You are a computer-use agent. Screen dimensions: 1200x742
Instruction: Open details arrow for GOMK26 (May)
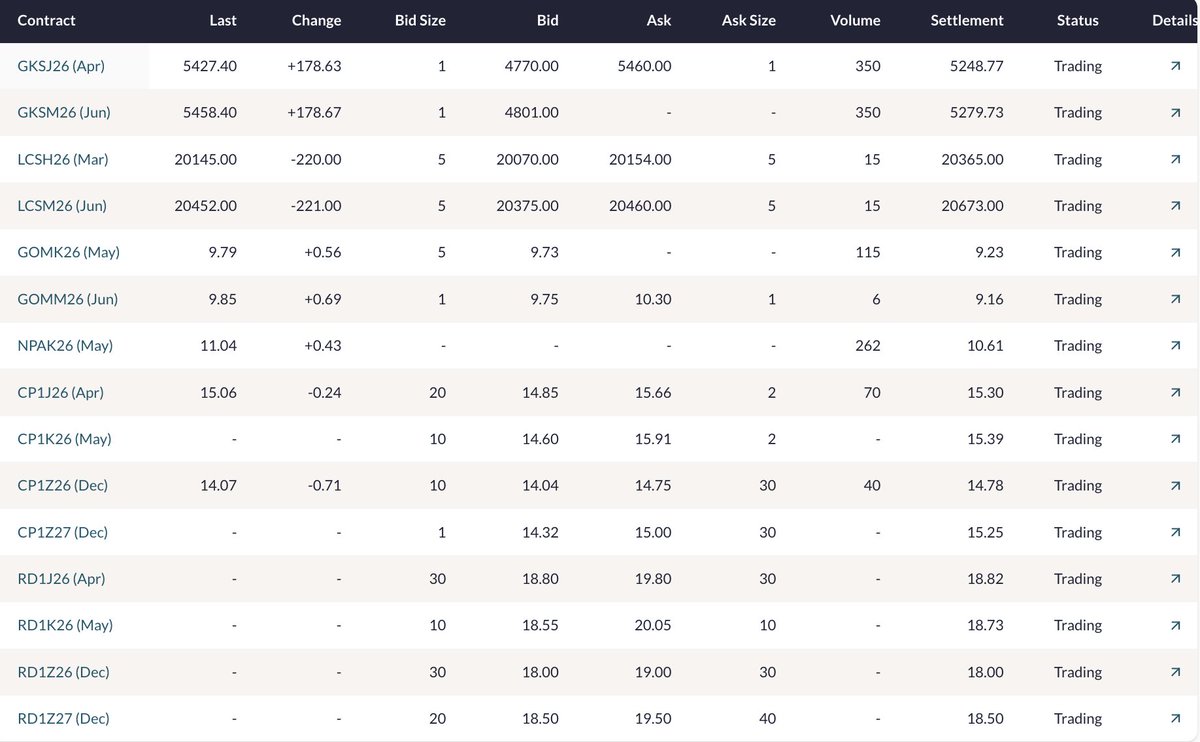(x=1174, y=252)
